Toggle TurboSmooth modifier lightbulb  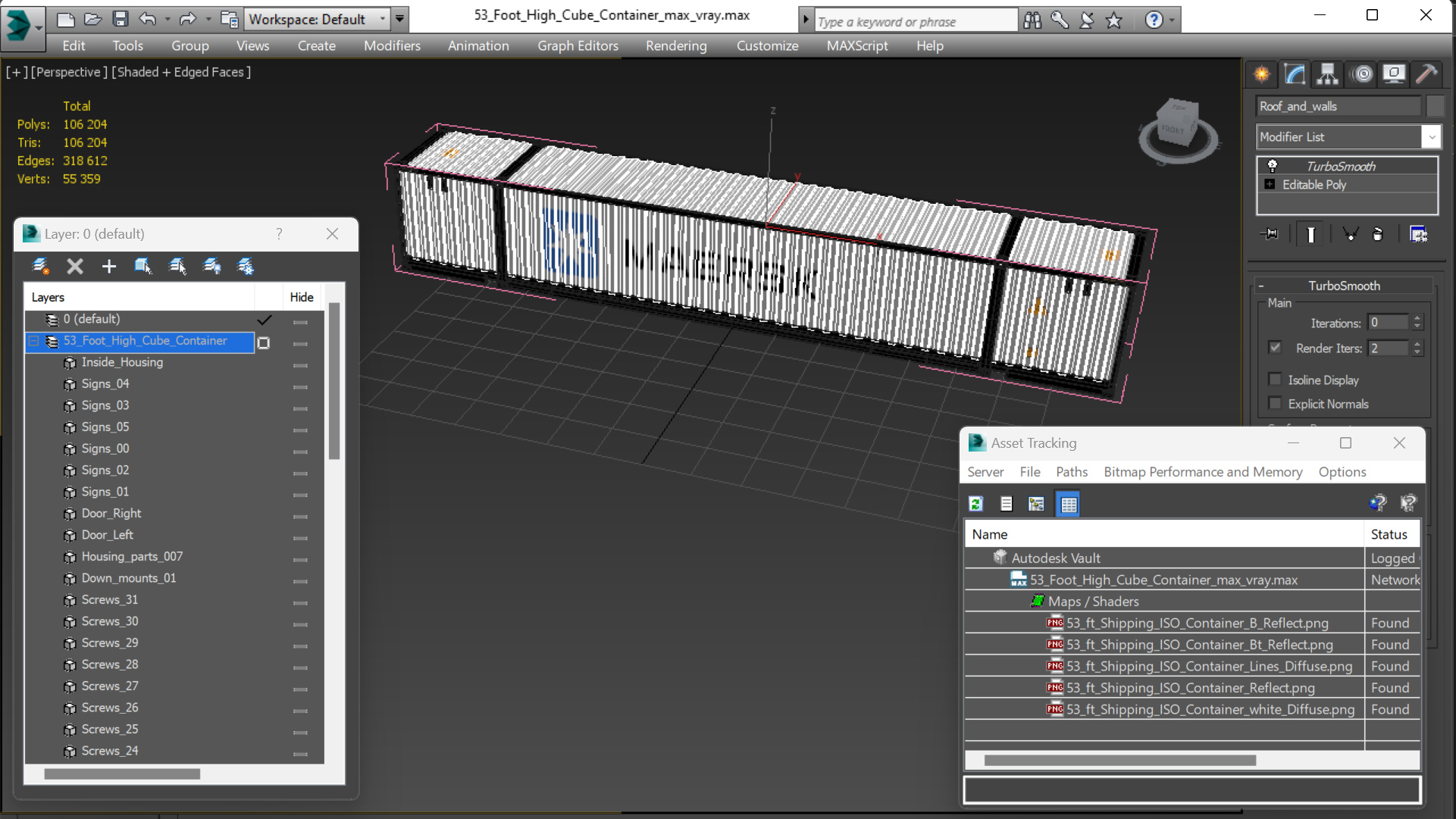1273,166
